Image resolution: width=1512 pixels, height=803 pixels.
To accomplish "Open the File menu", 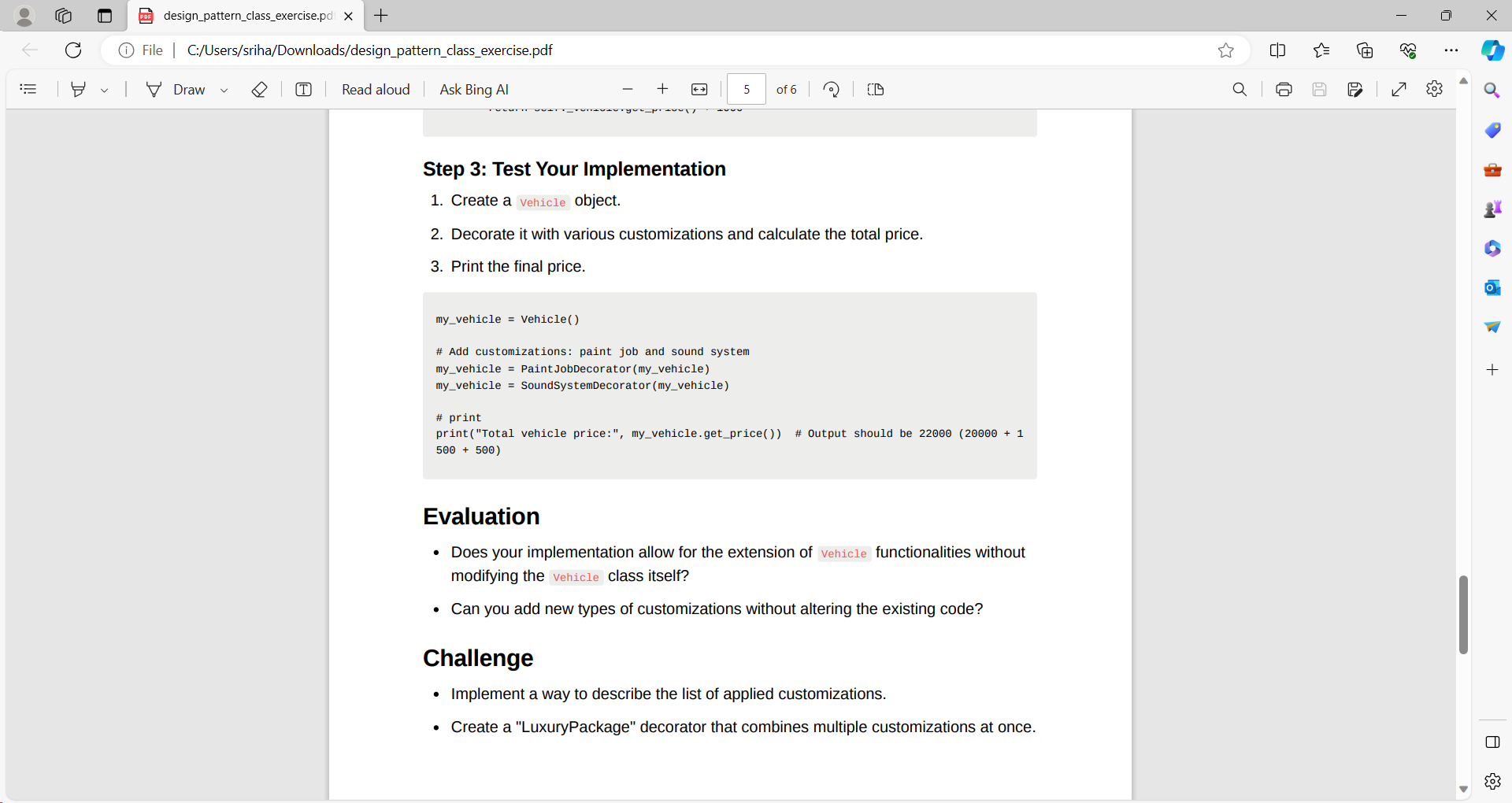I will [151, 50].
